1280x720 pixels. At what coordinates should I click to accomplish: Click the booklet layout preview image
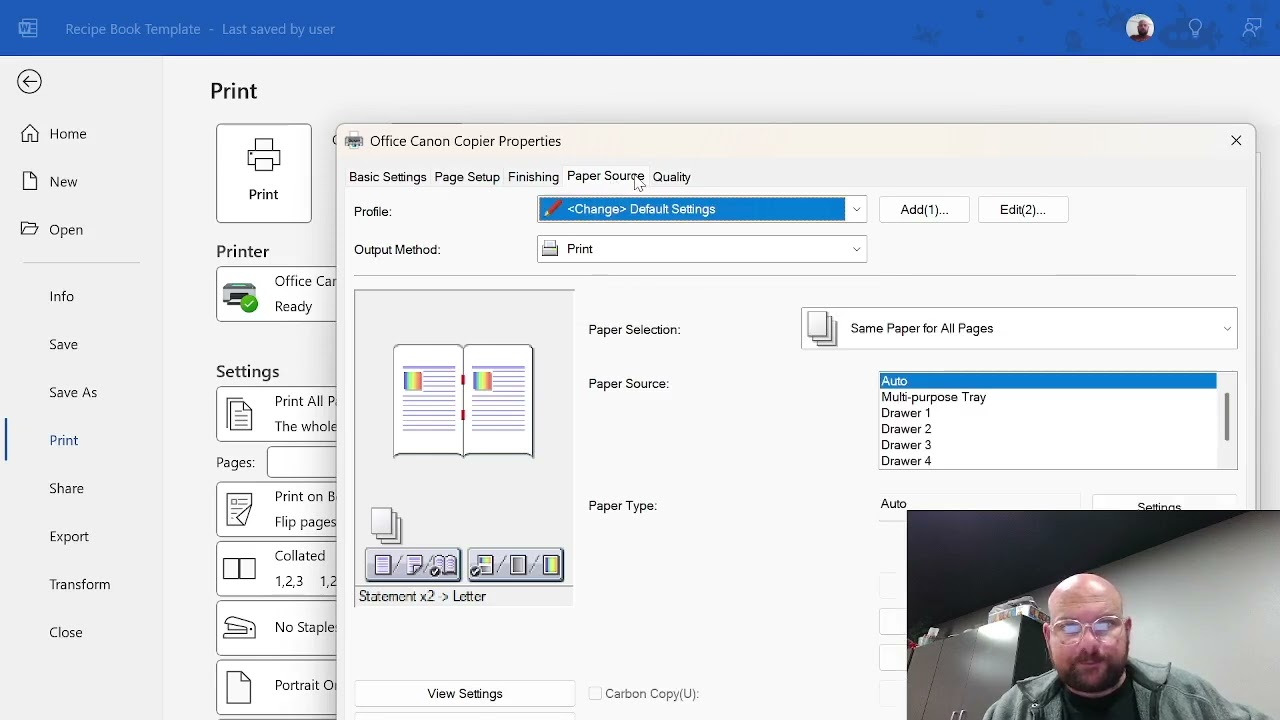click(x=463, y=401)
